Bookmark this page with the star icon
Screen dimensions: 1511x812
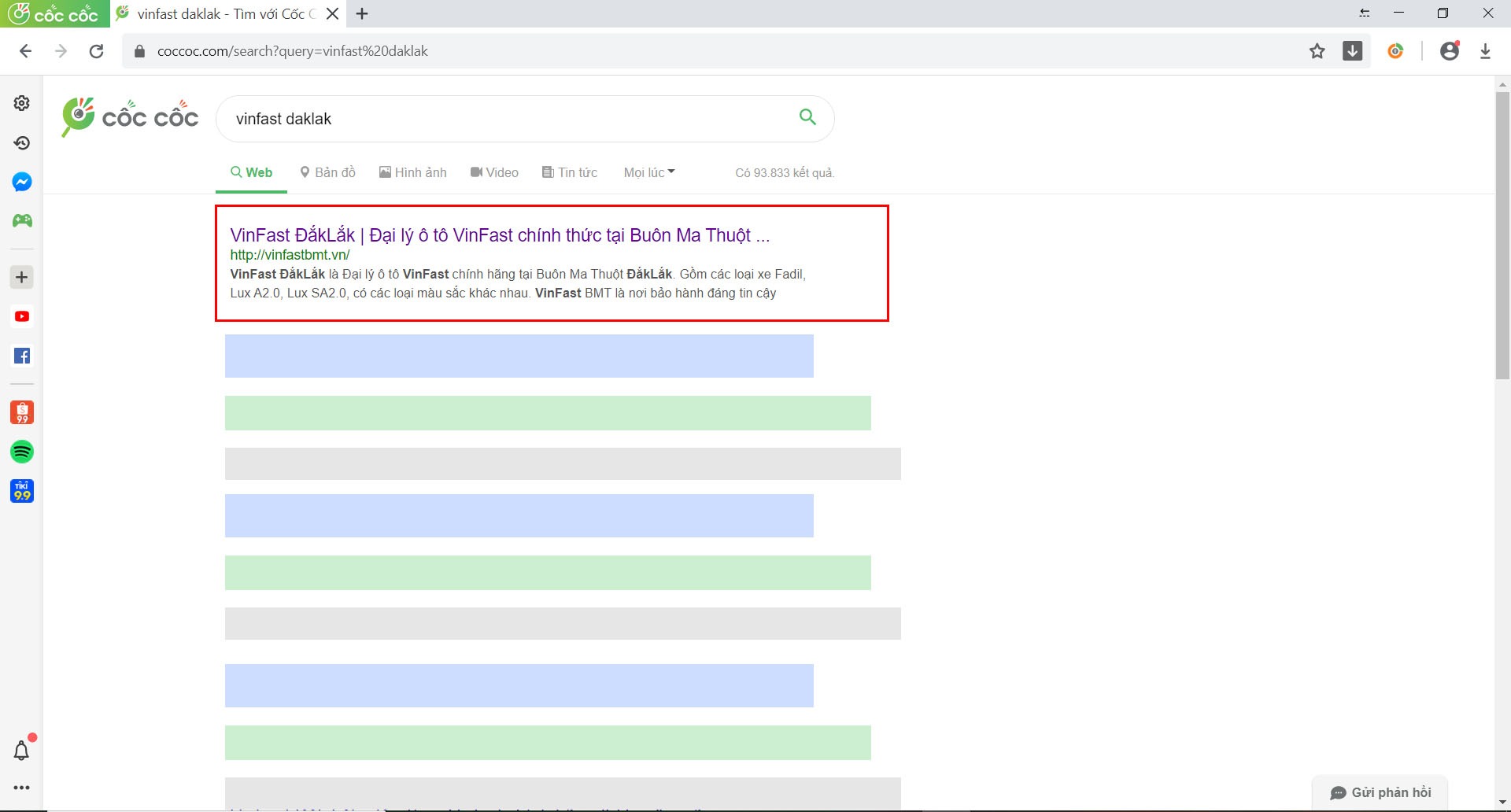click(x=1317, y=51)
